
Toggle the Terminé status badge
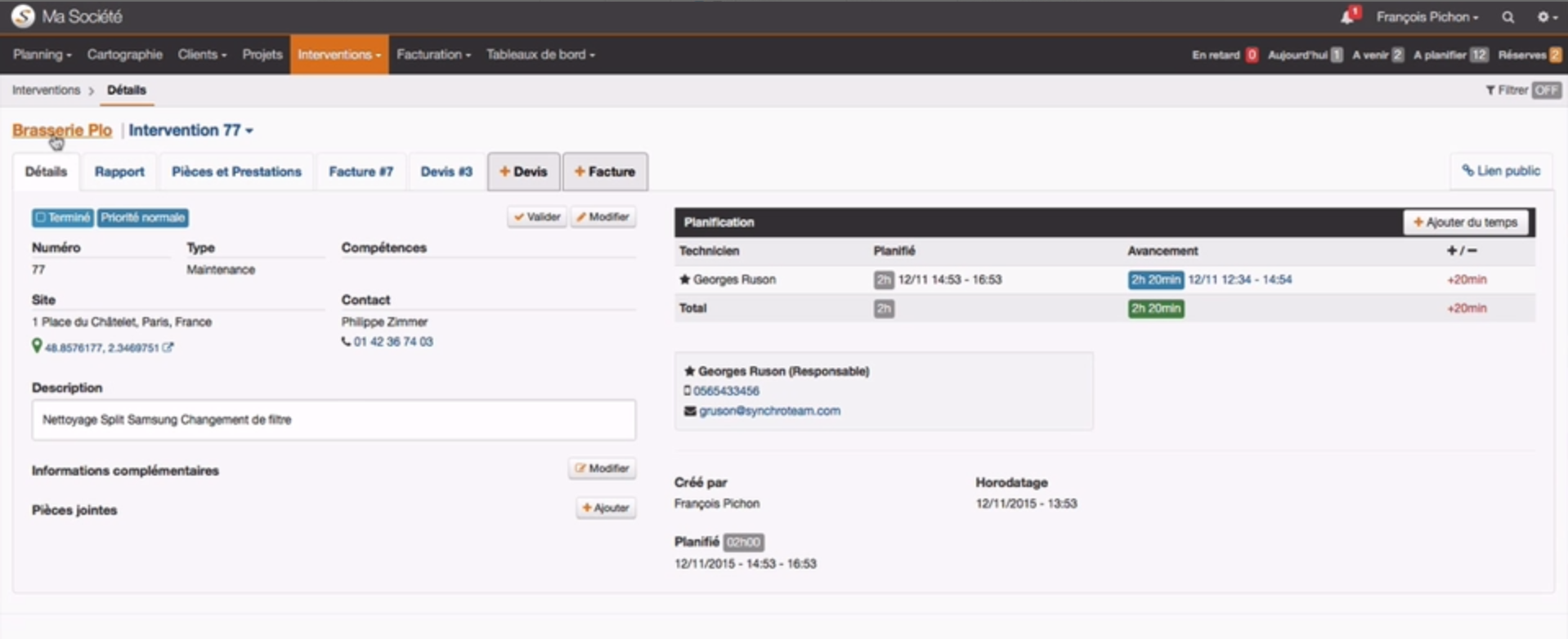click(62, 217)
